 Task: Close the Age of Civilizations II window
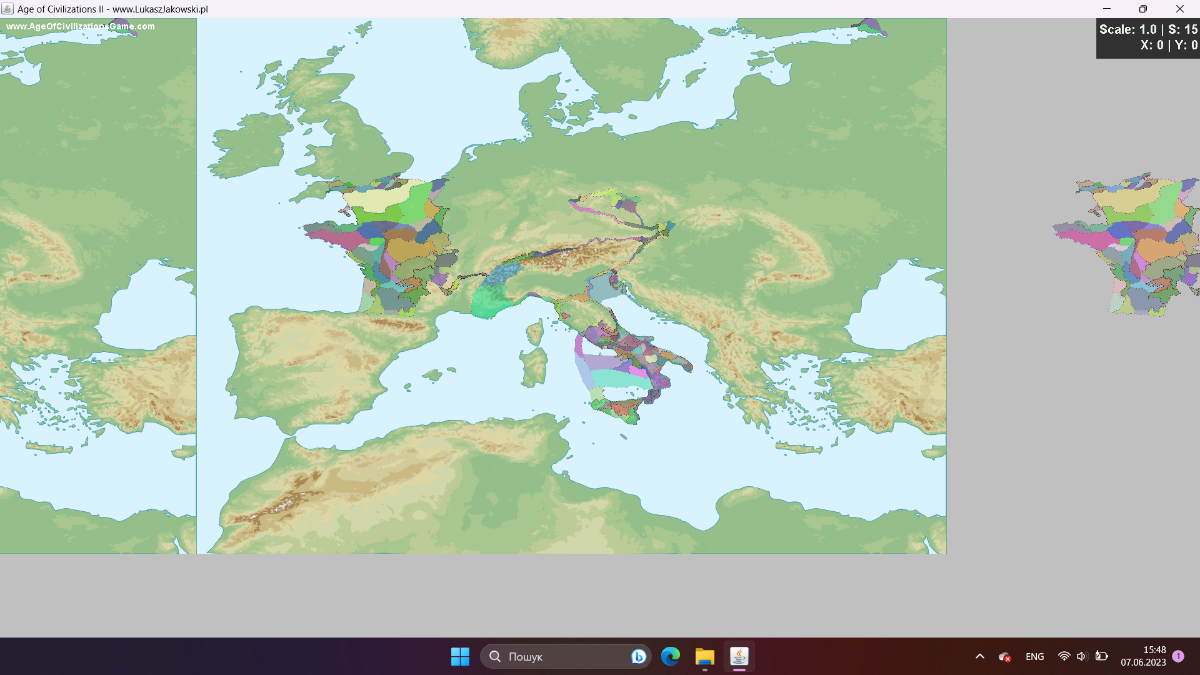pyautogui.click(x=1180, y=8)
